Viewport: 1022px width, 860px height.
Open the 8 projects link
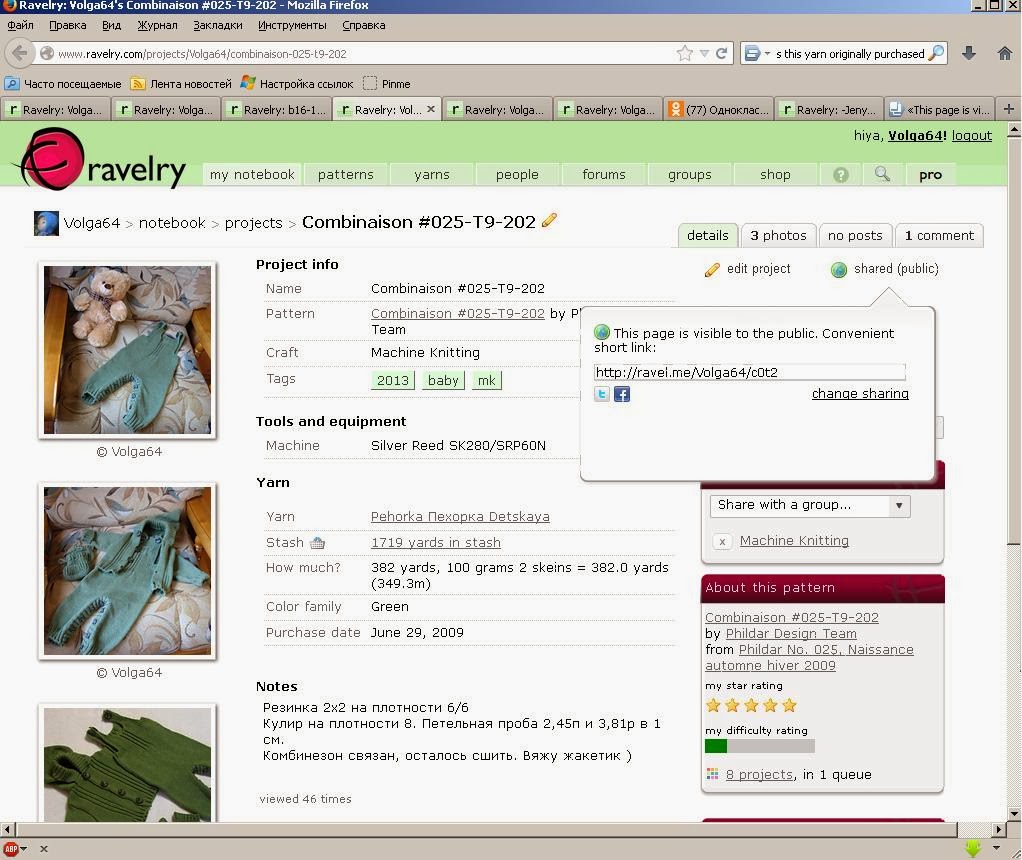(759, 775)
